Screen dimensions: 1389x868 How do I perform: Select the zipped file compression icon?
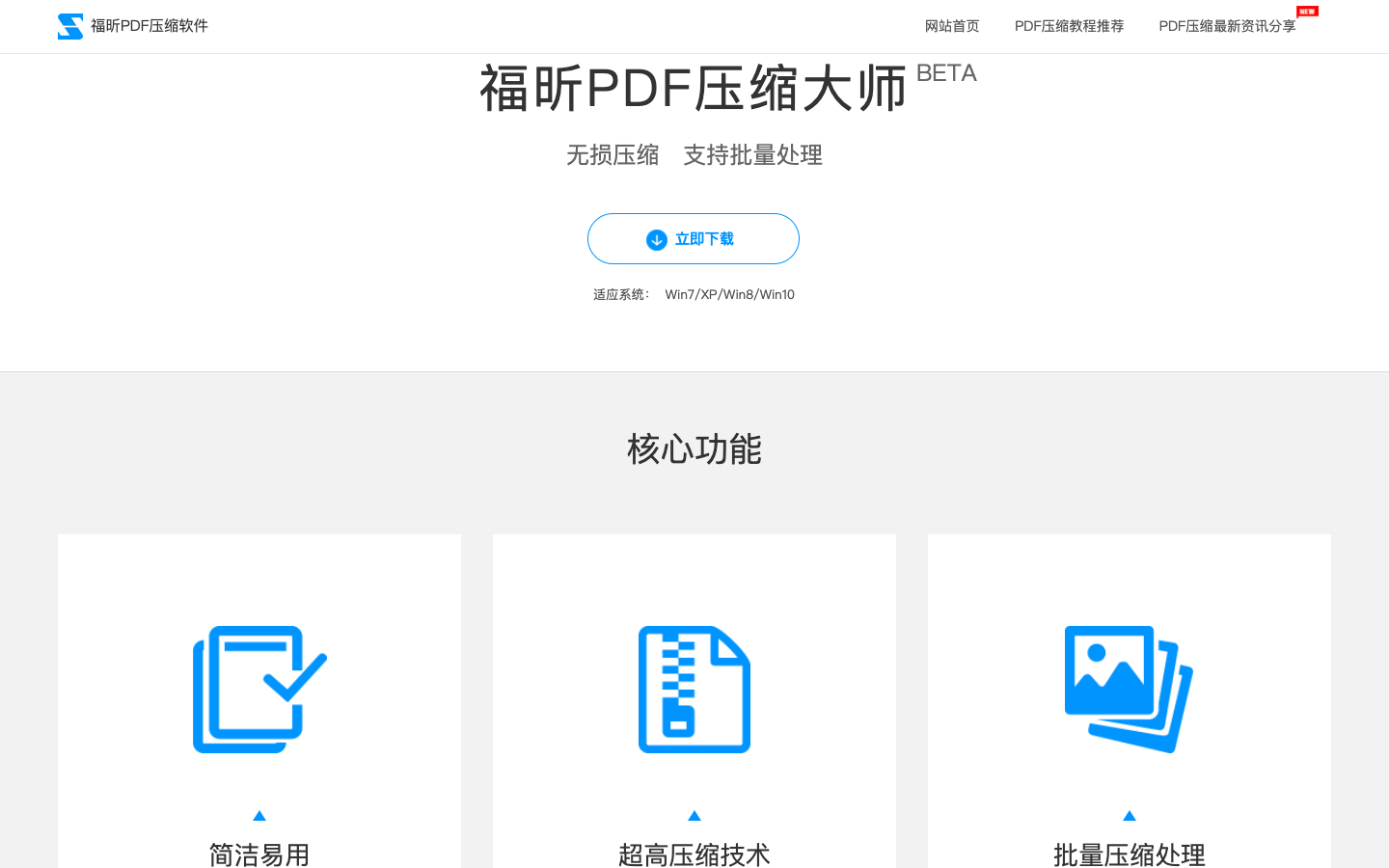(694, 689)
